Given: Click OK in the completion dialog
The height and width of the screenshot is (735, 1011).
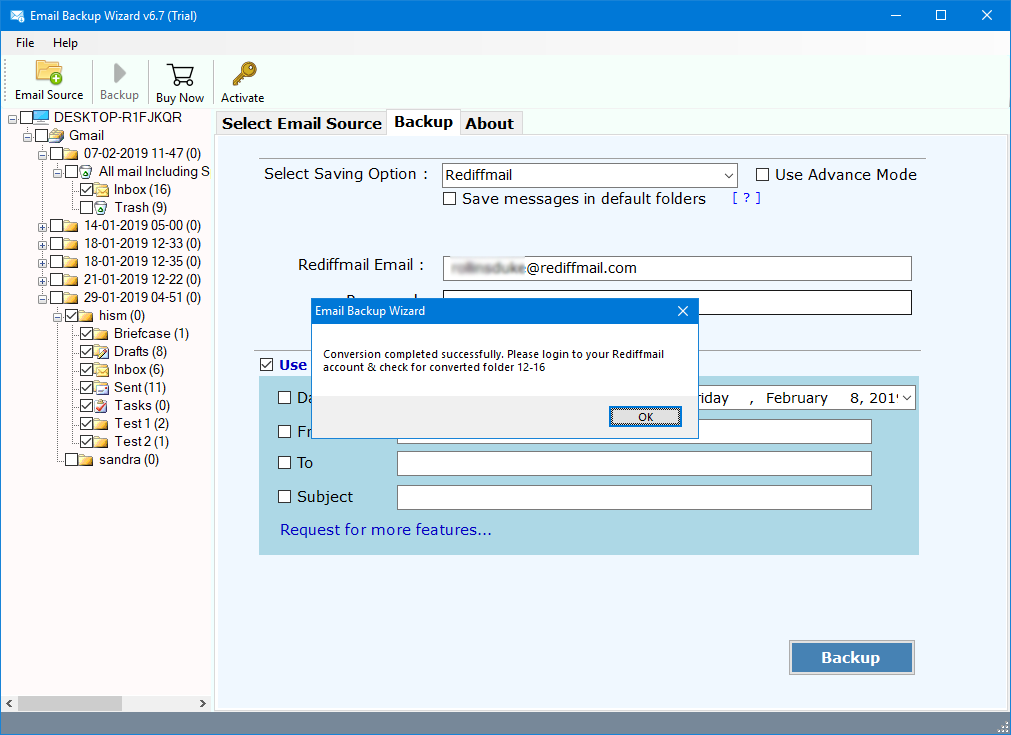Looking at the screenshot, I should point(645,417).
